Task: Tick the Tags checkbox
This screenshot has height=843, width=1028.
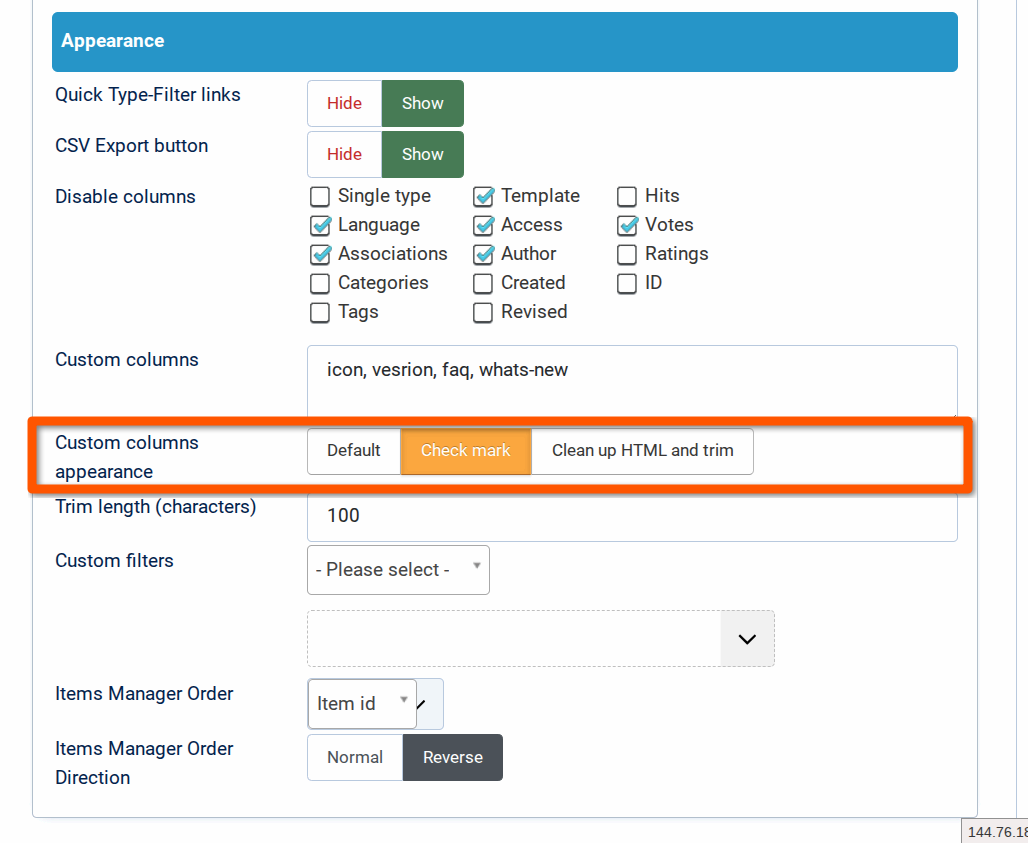Action: coord(320,312)
